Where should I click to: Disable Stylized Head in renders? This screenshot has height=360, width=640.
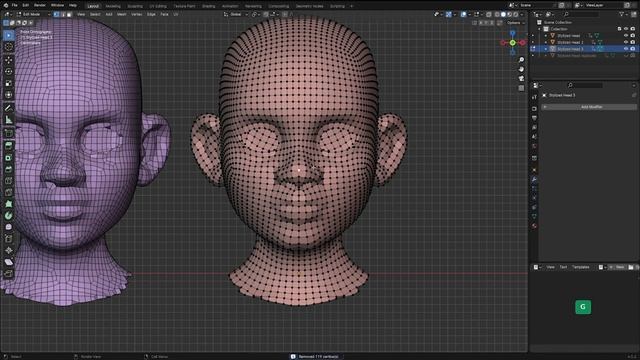coord(633,36)
